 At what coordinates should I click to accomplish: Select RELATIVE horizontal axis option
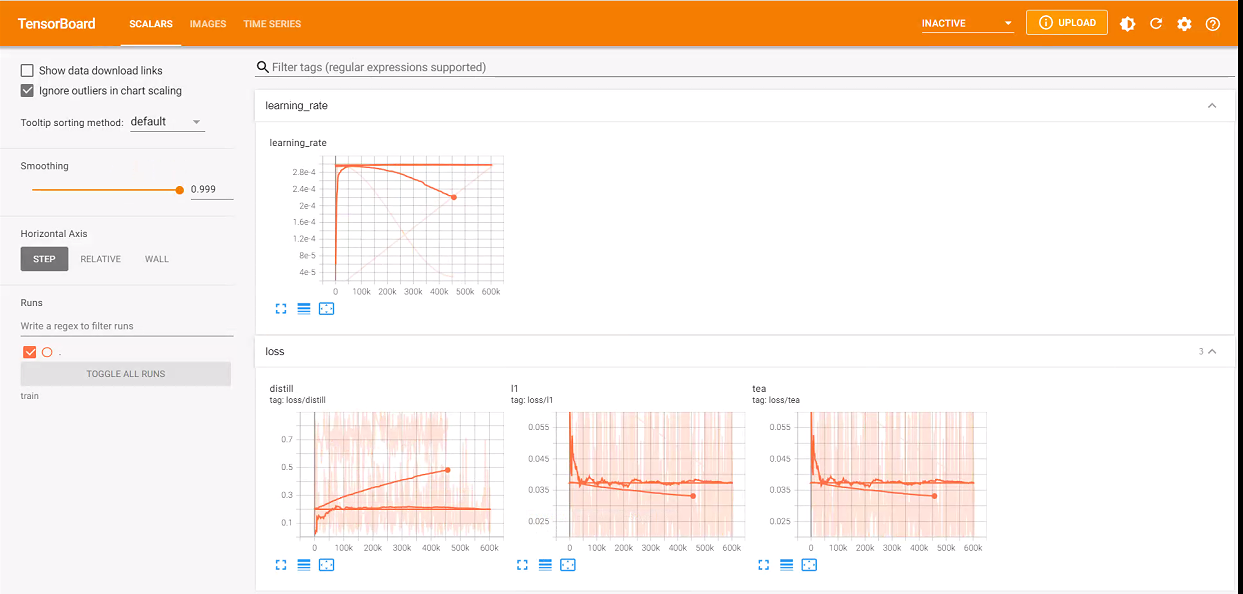[x=100, y=259]
